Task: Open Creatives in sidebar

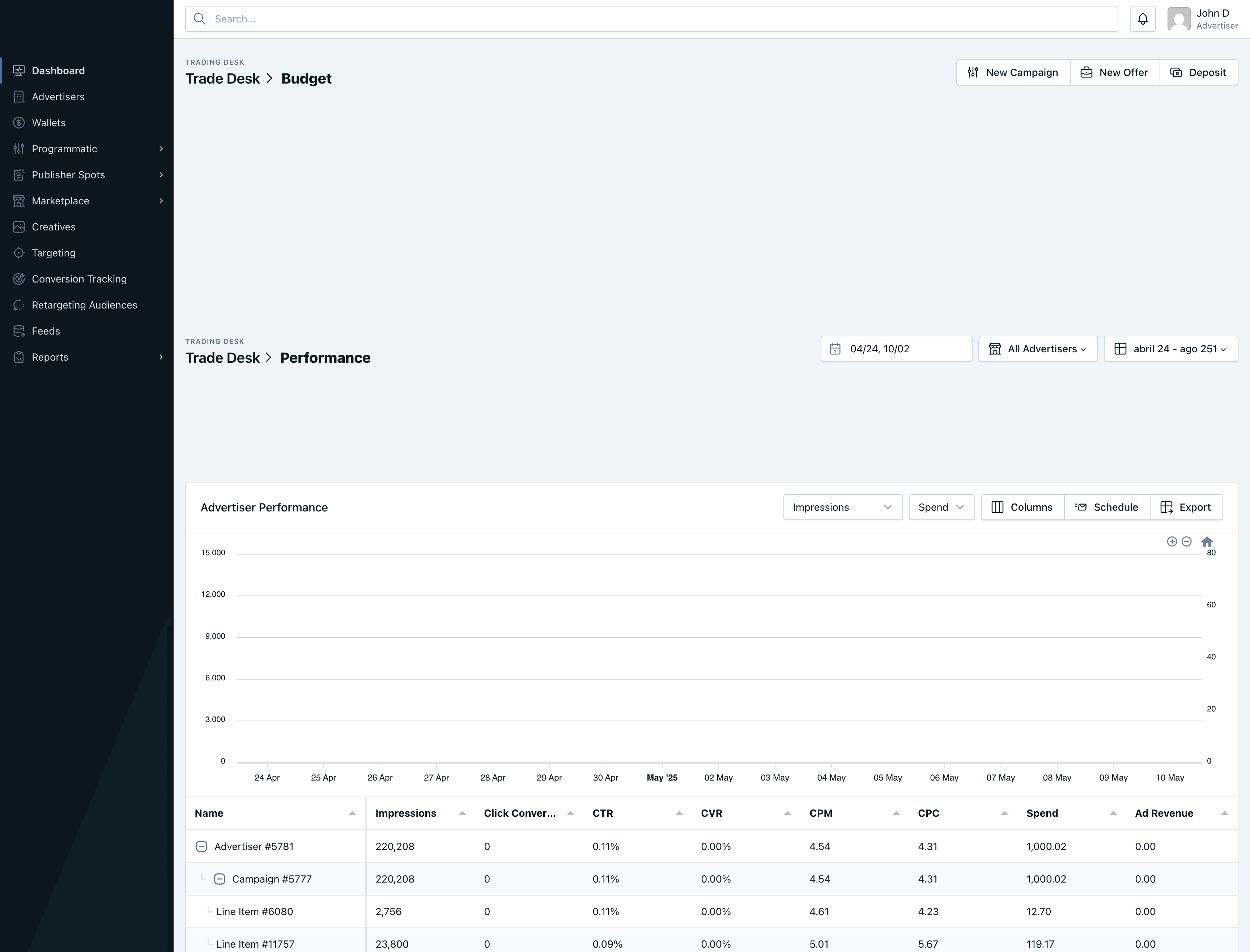Action: click(53, 227)
